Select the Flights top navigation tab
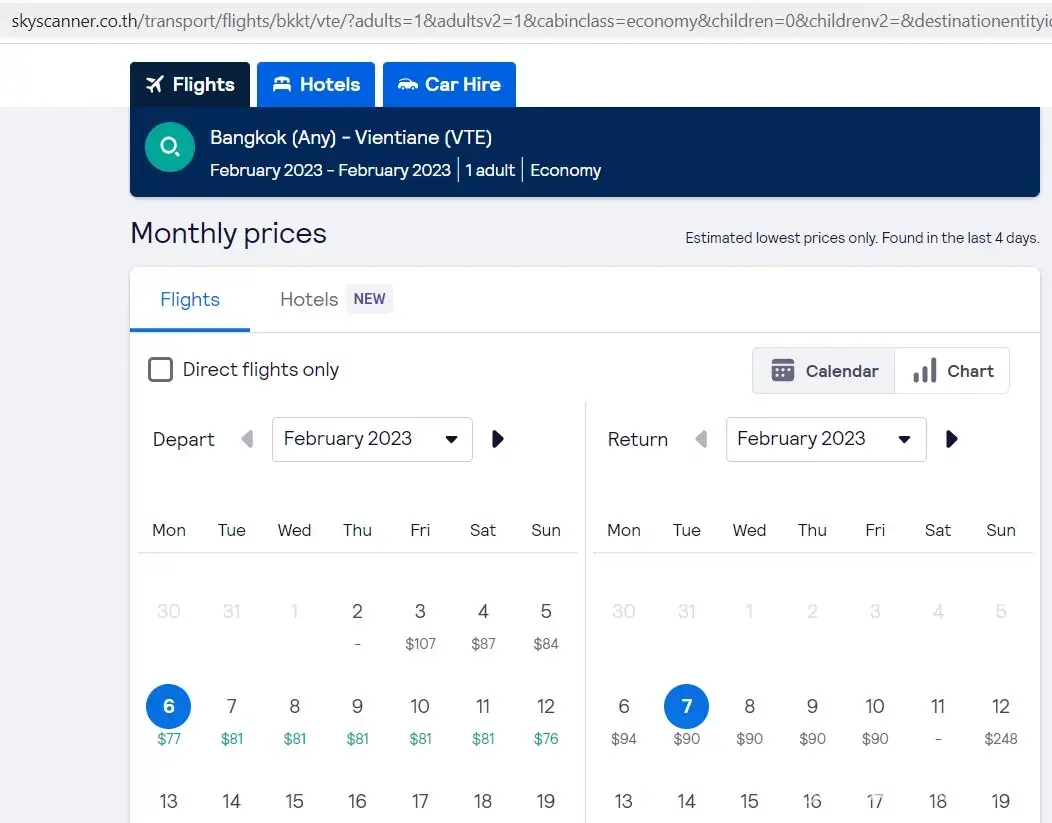1052x823 pixels. [190, 85]
